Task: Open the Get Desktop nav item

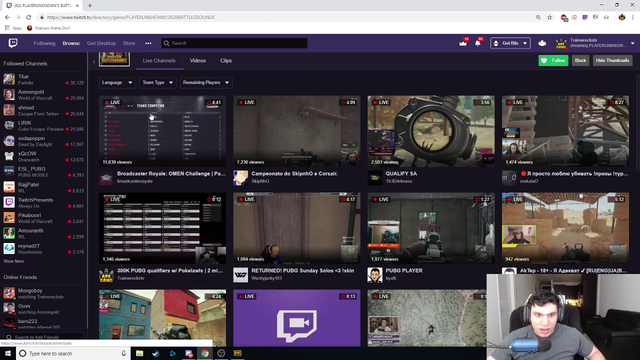Action: (x=101, y=43)
